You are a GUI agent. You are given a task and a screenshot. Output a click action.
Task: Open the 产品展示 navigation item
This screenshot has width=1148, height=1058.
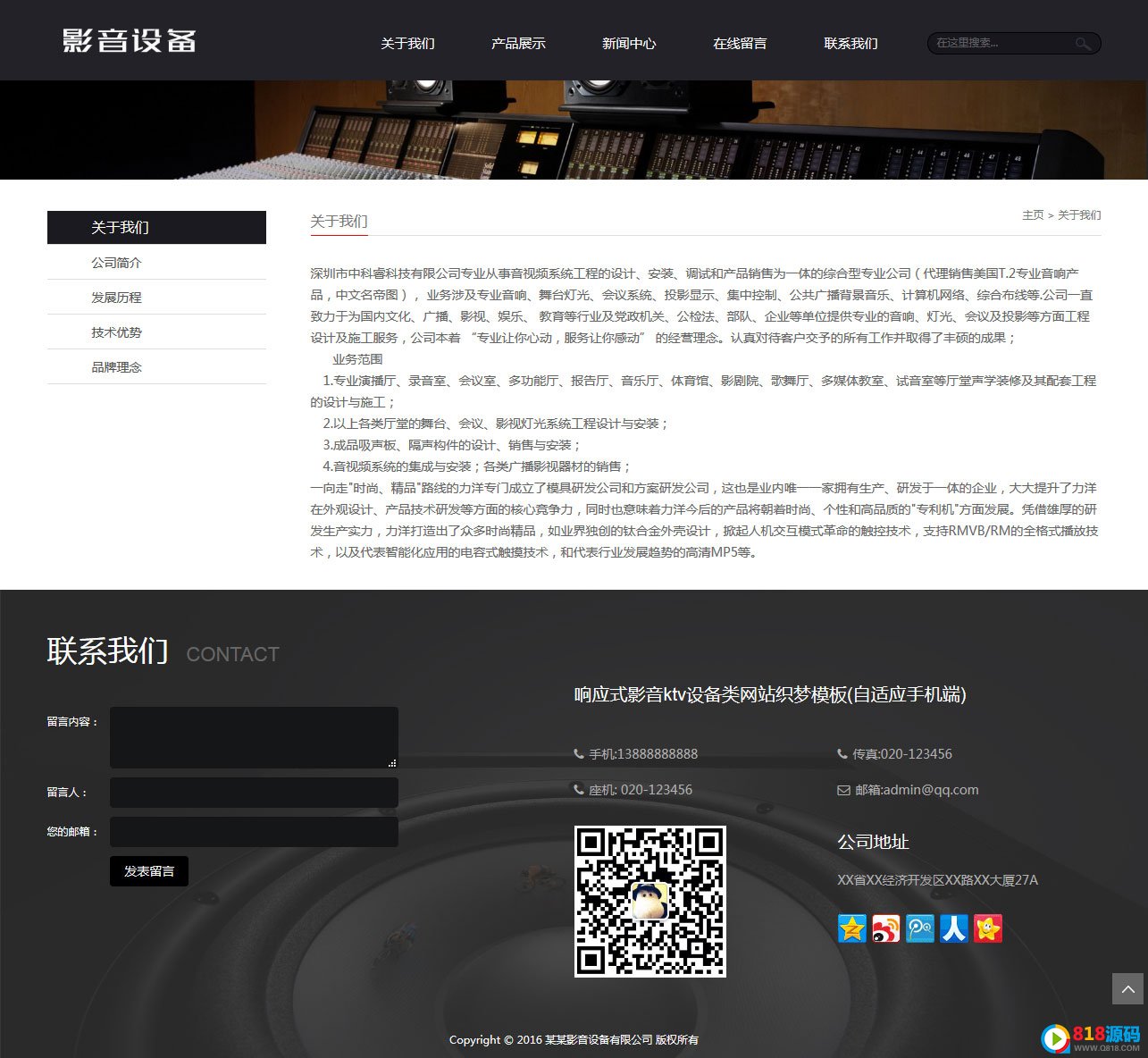[518, 43]
